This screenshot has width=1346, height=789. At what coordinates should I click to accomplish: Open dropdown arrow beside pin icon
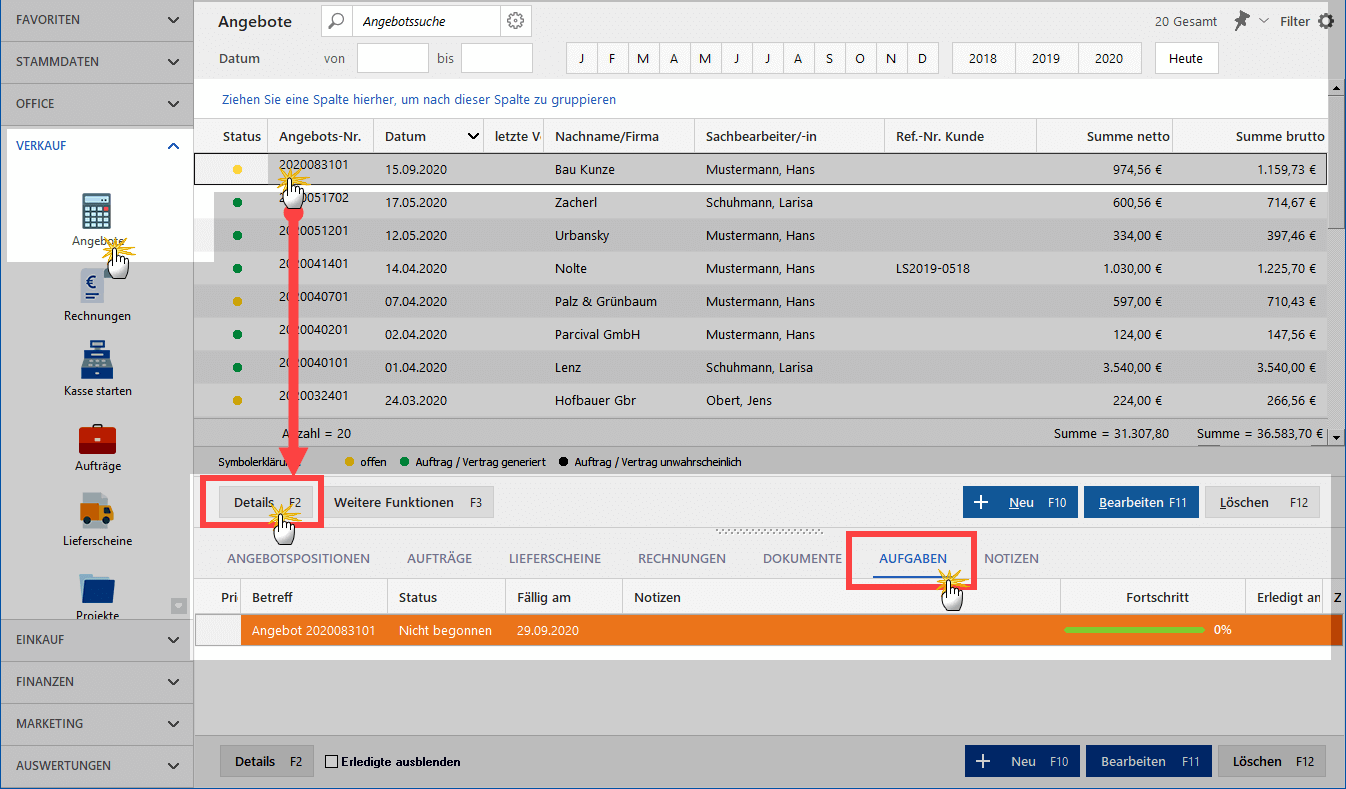pyautogui.click(x=1263, y=20)
